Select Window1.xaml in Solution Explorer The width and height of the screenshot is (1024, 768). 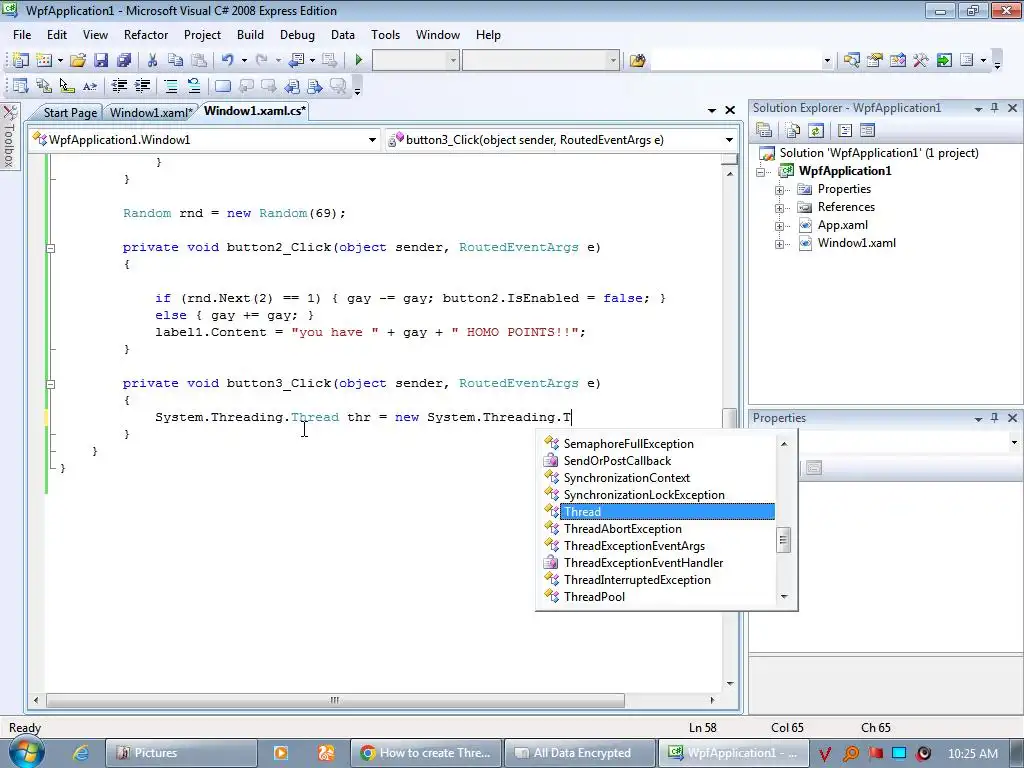(856, 243)
